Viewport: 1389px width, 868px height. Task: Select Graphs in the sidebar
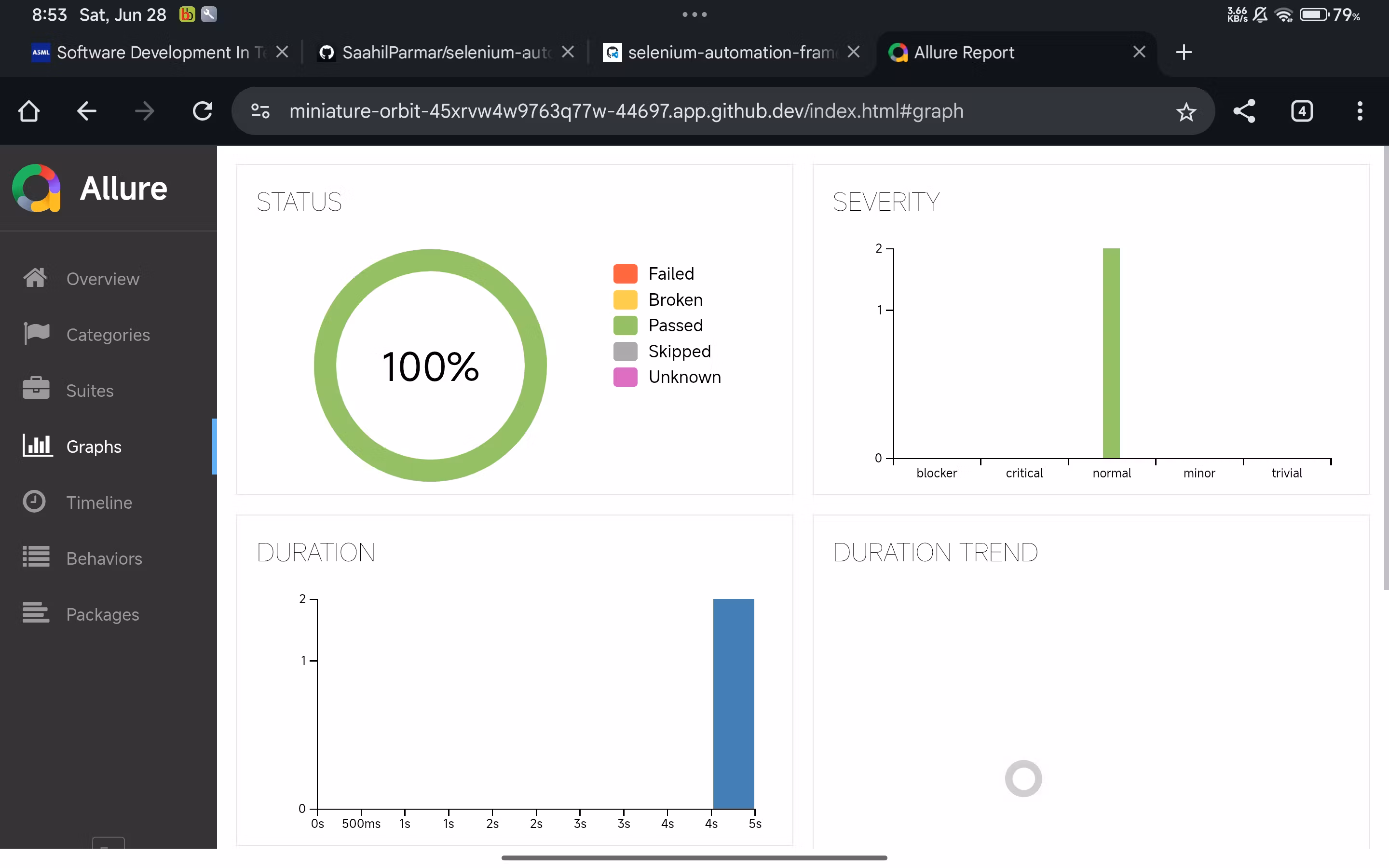click(94, 447)
